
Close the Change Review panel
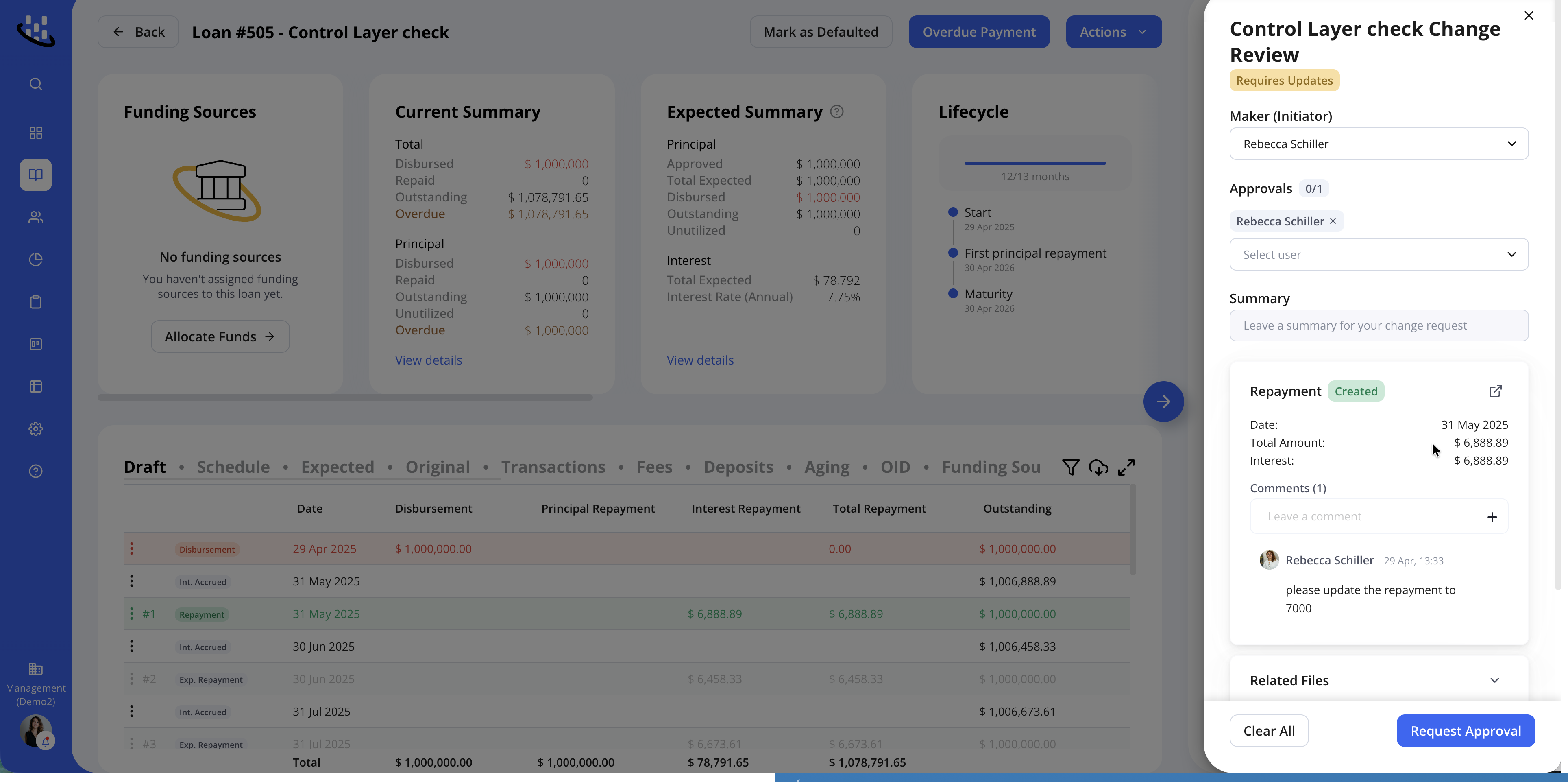(1529, 16)
